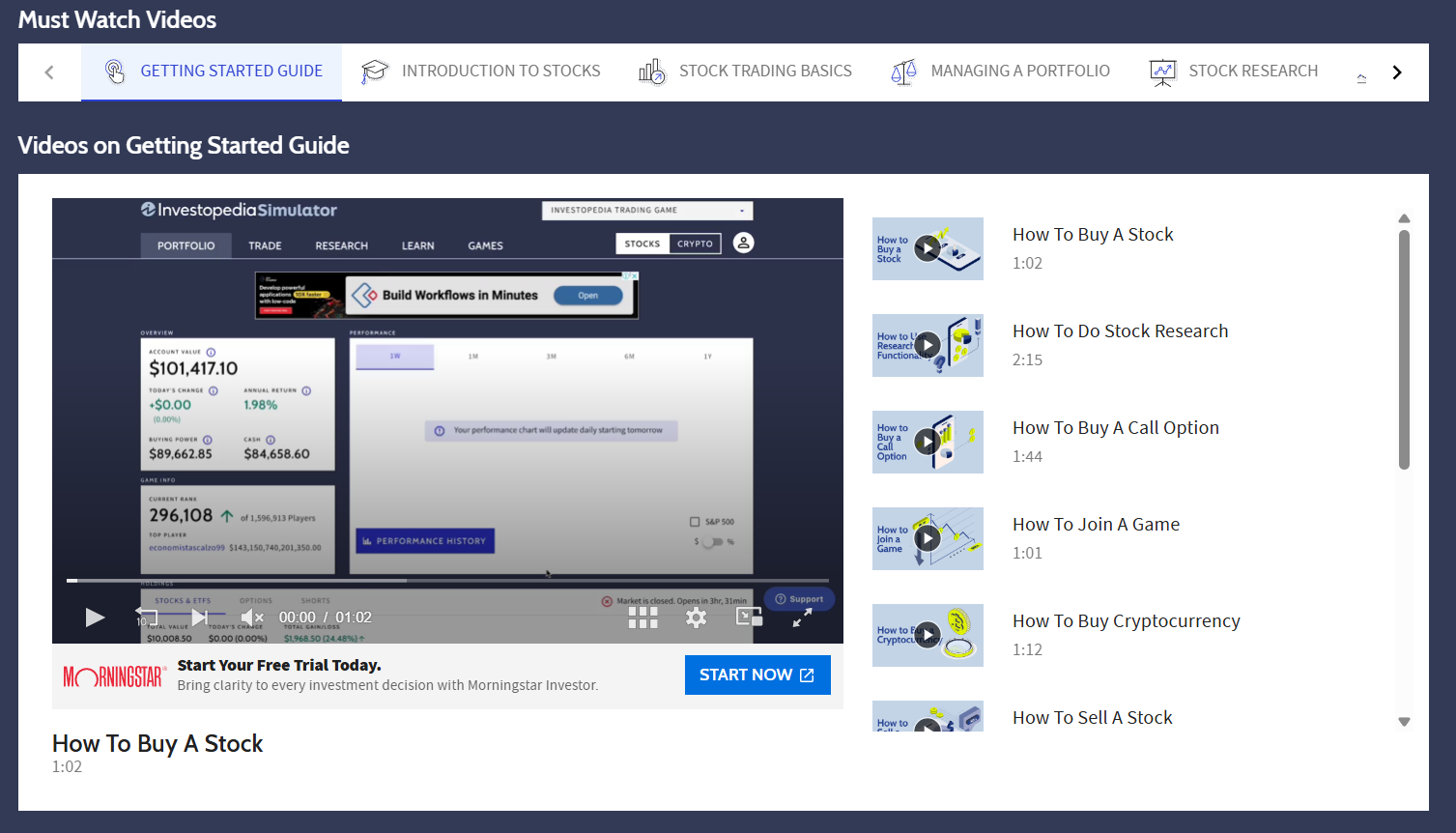Rewind the video 10 seconds
1456x833 pixels.
[146, 618]
